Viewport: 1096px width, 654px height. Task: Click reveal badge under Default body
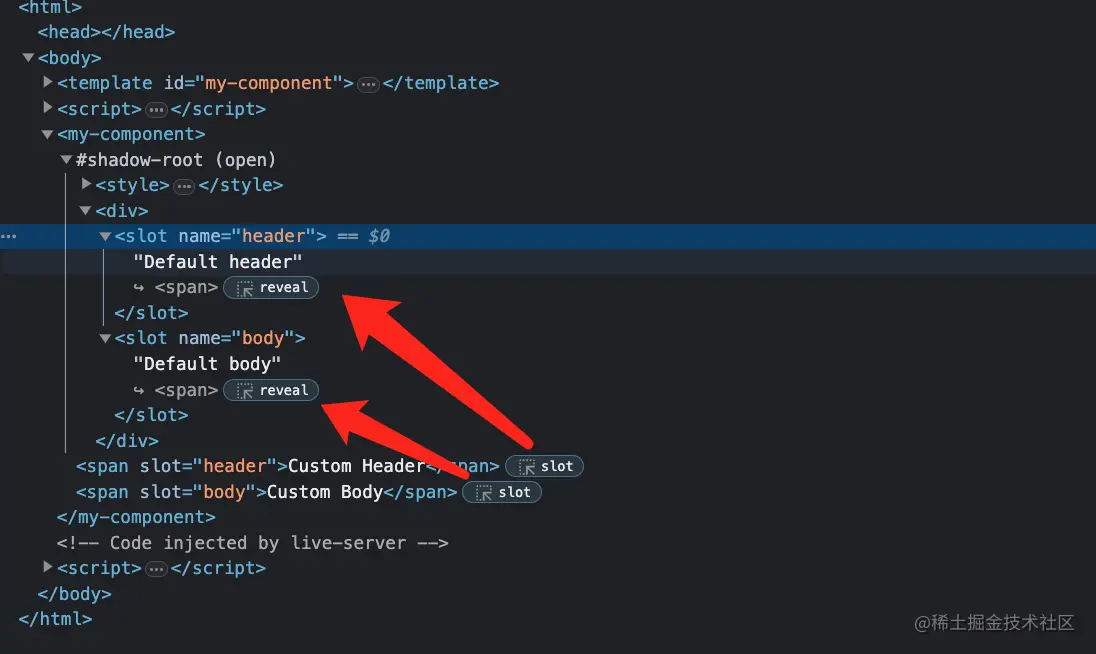271,390
